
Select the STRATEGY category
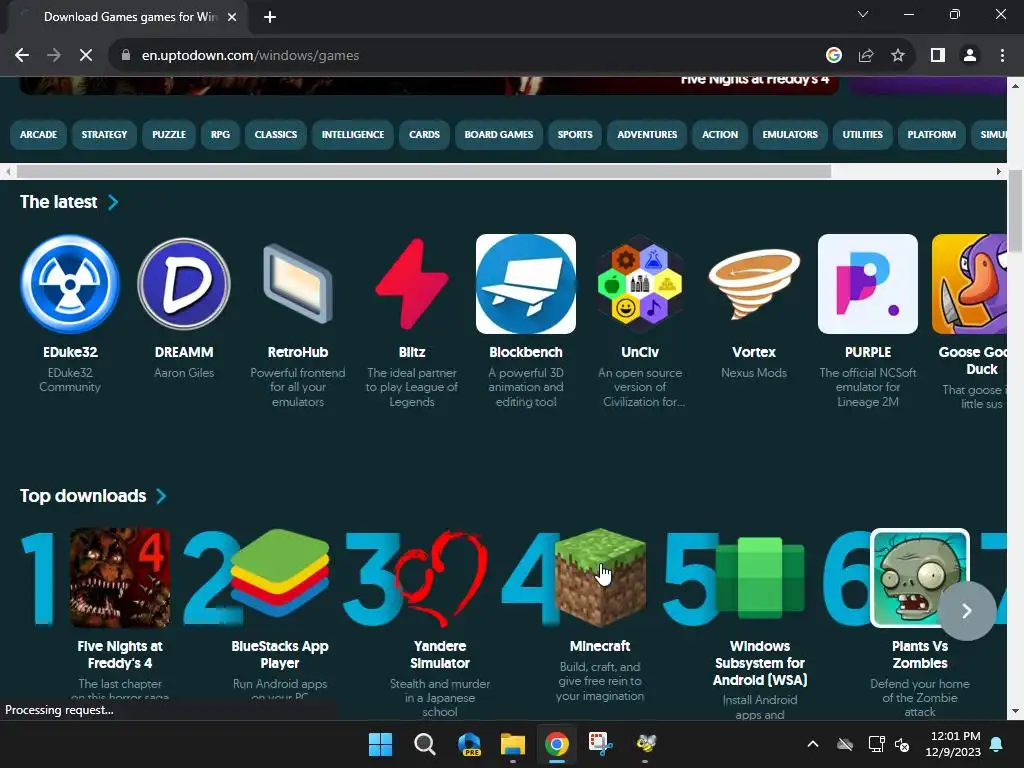104,135
